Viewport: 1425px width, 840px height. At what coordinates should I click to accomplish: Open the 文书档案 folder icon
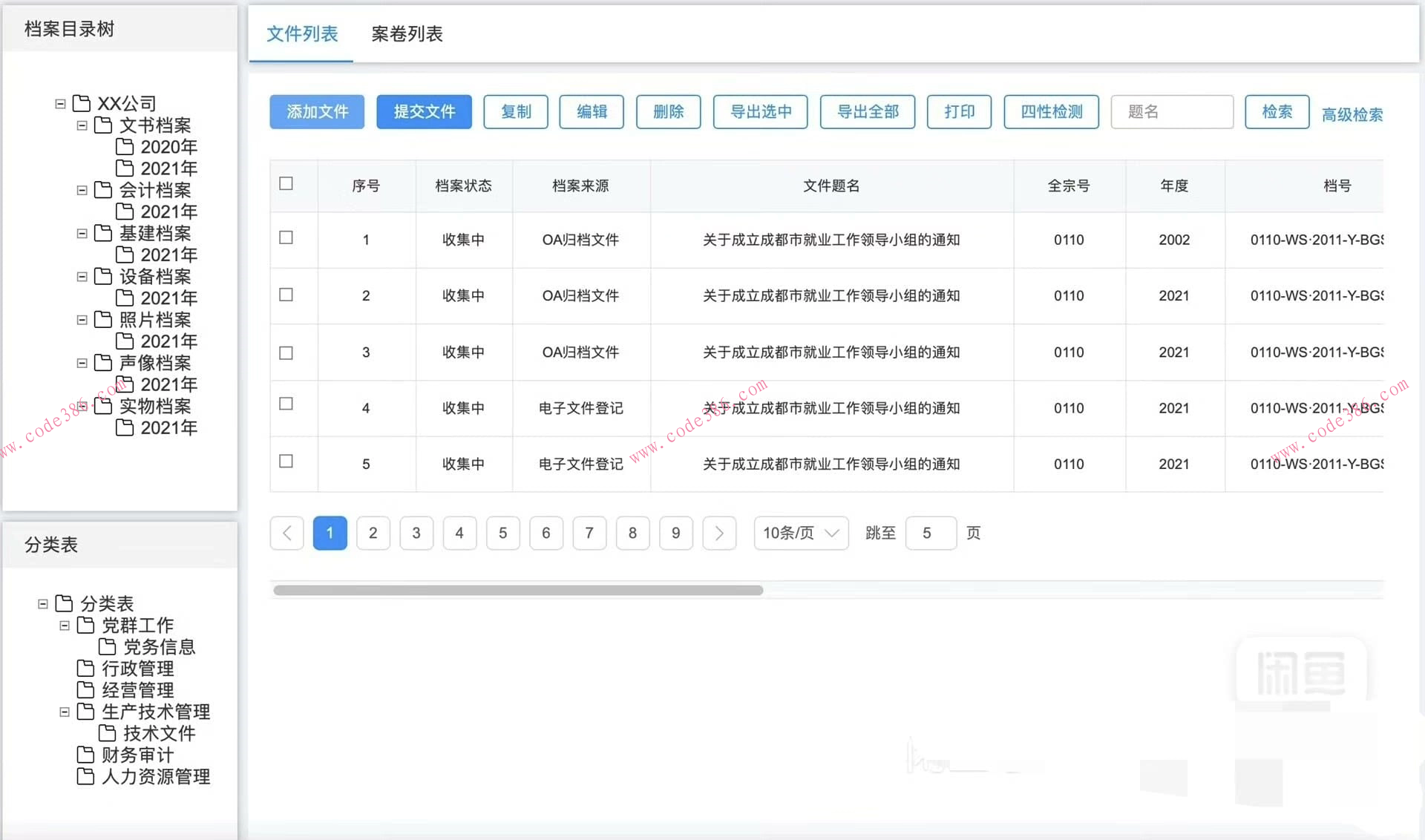104,125
